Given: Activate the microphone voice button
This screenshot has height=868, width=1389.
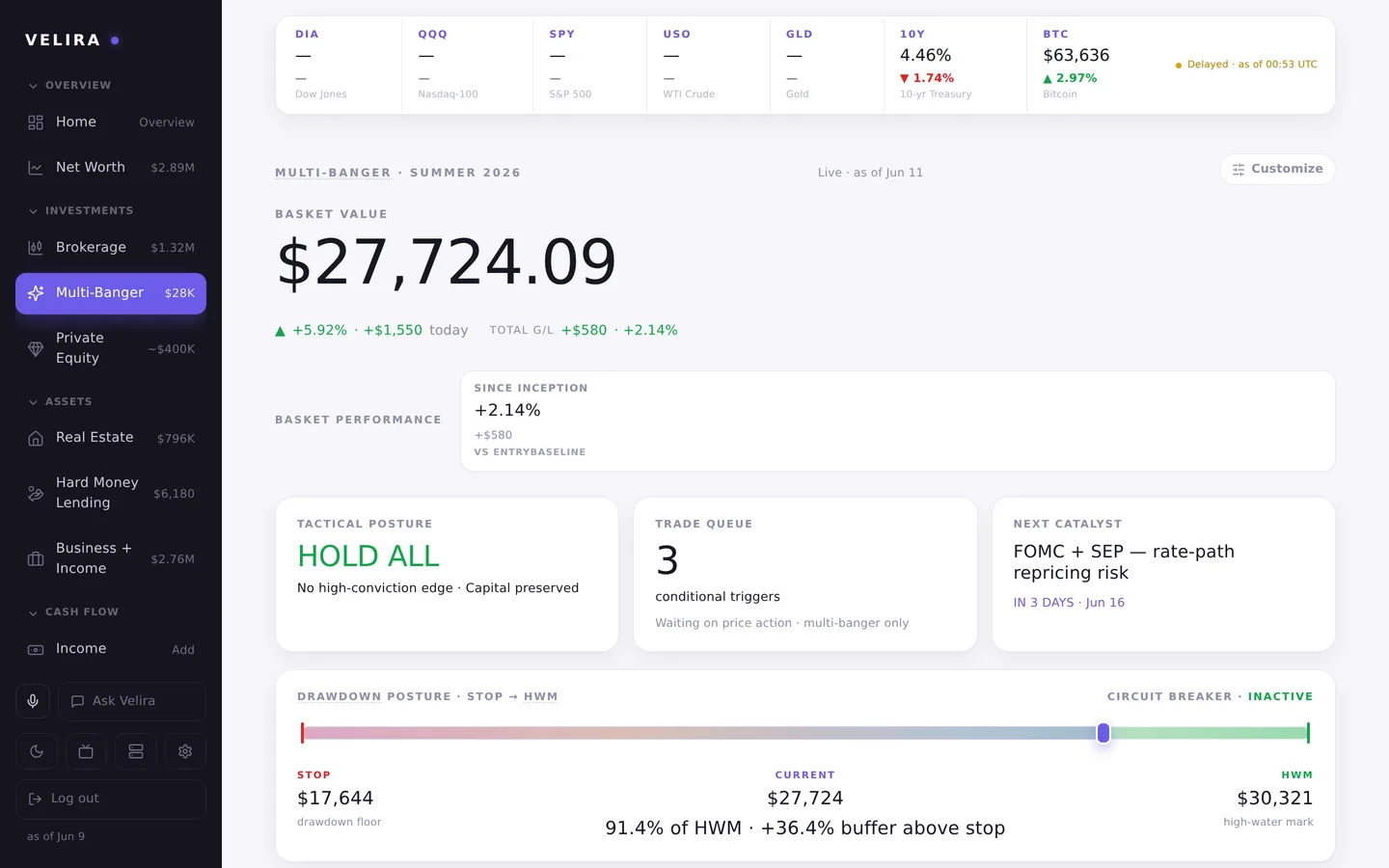Looking at the screenshot, I should 33,701.
